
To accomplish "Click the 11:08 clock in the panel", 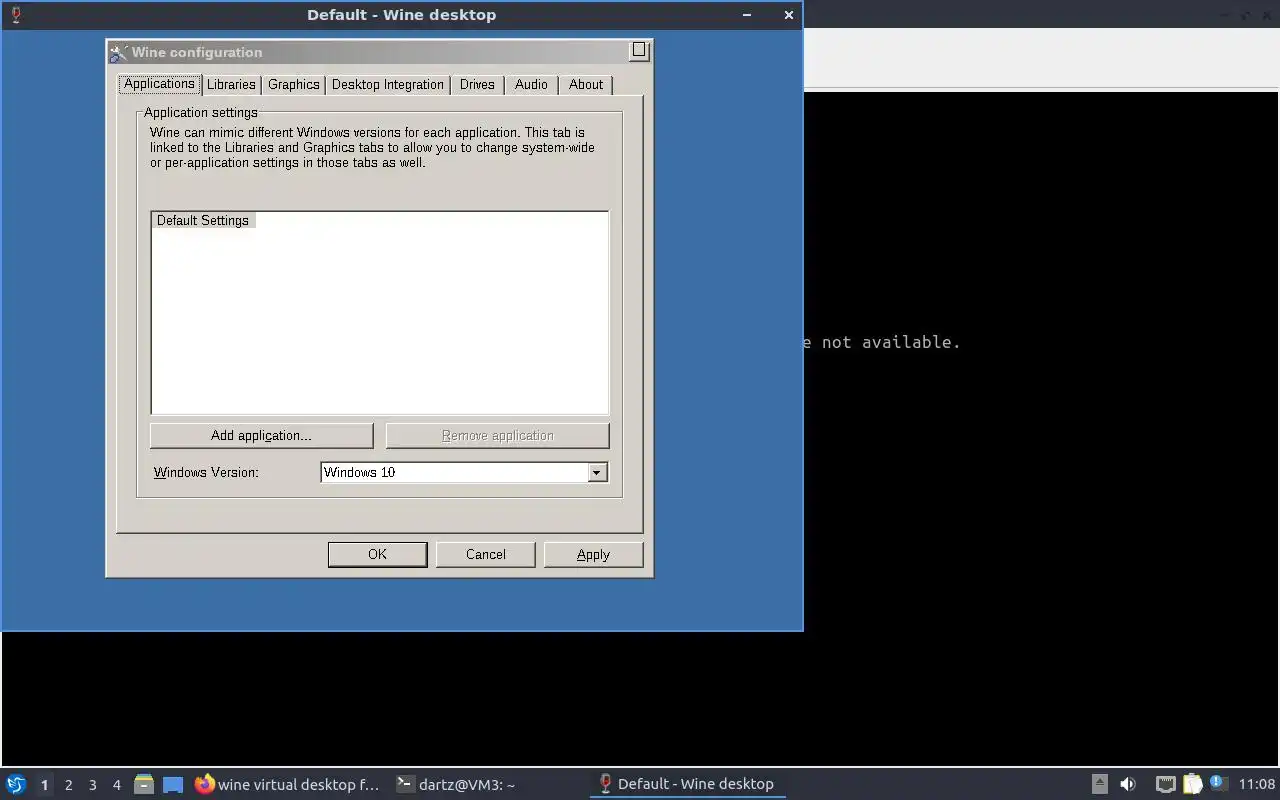I will (1256, 784).
